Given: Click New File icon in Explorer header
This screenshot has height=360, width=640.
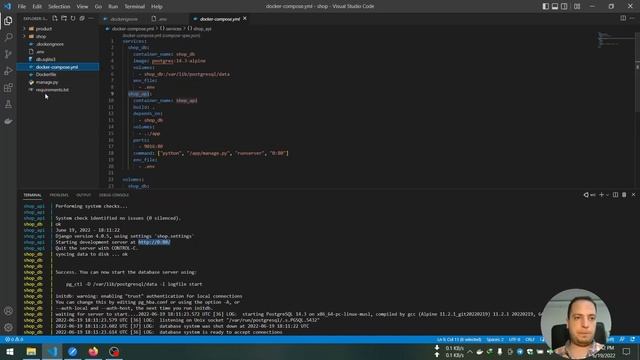Looking at the screenshot, I should pos(55,18).
